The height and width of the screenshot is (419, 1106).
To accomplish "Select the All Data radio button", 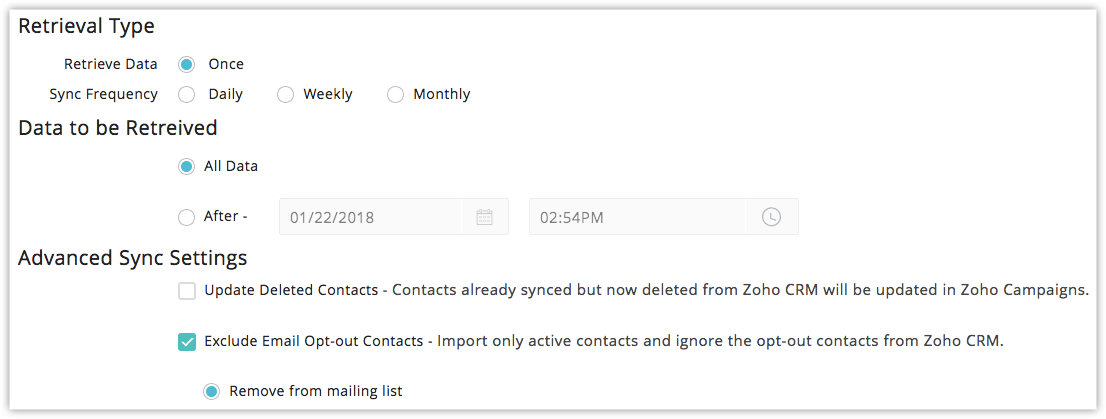I will (x=186, y=167).
